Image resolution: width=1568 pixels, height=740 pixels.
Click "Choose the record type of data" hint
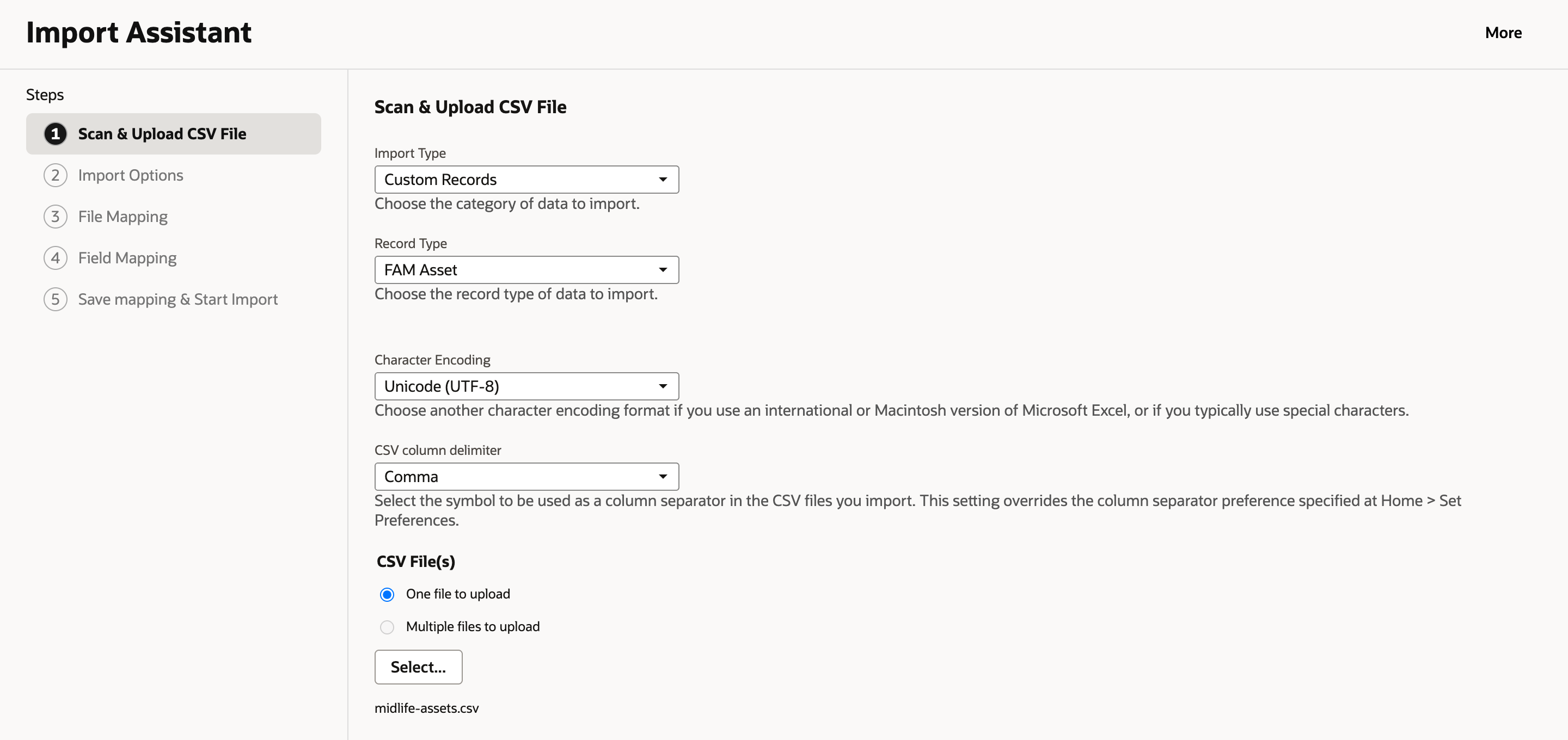pyautogui.click(x=516, y=294)
